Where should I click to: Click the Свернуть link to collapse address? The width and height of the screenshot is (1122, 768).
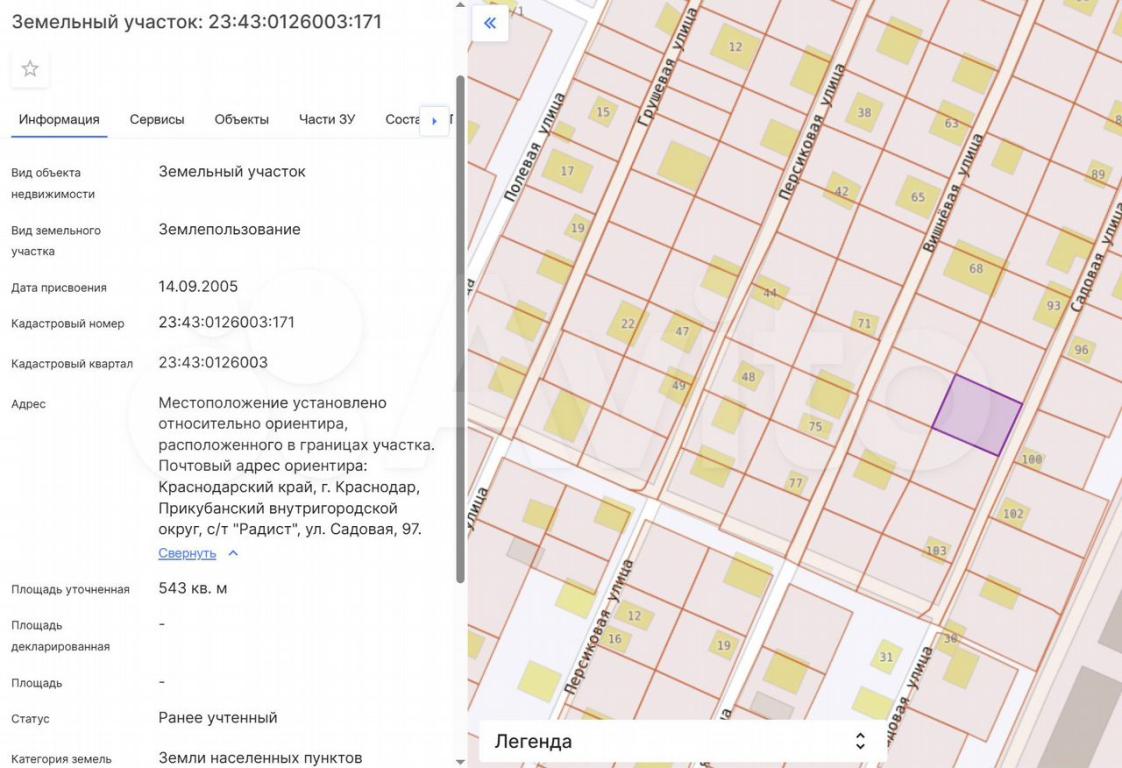point(187,553)
